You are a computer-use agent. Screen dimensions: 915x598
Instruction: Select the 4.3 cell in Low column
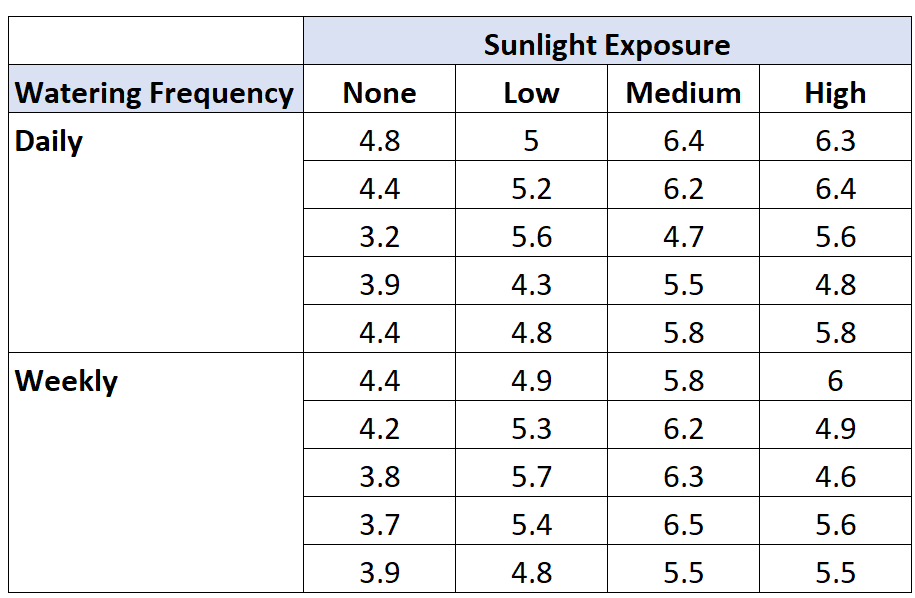coord(531,281)
